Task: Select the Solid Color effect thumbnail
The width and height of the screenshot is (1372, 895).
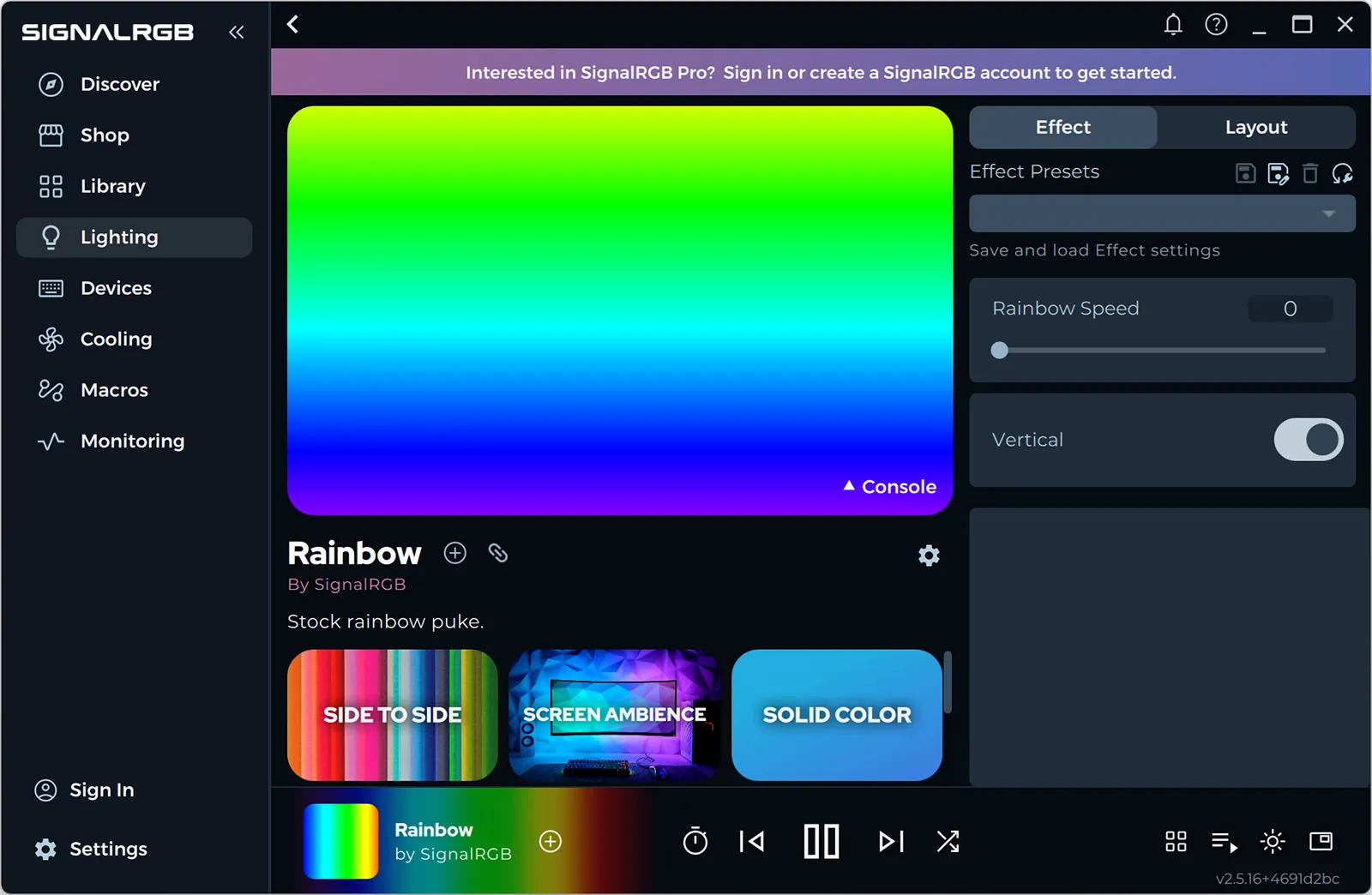Action: 836,714
